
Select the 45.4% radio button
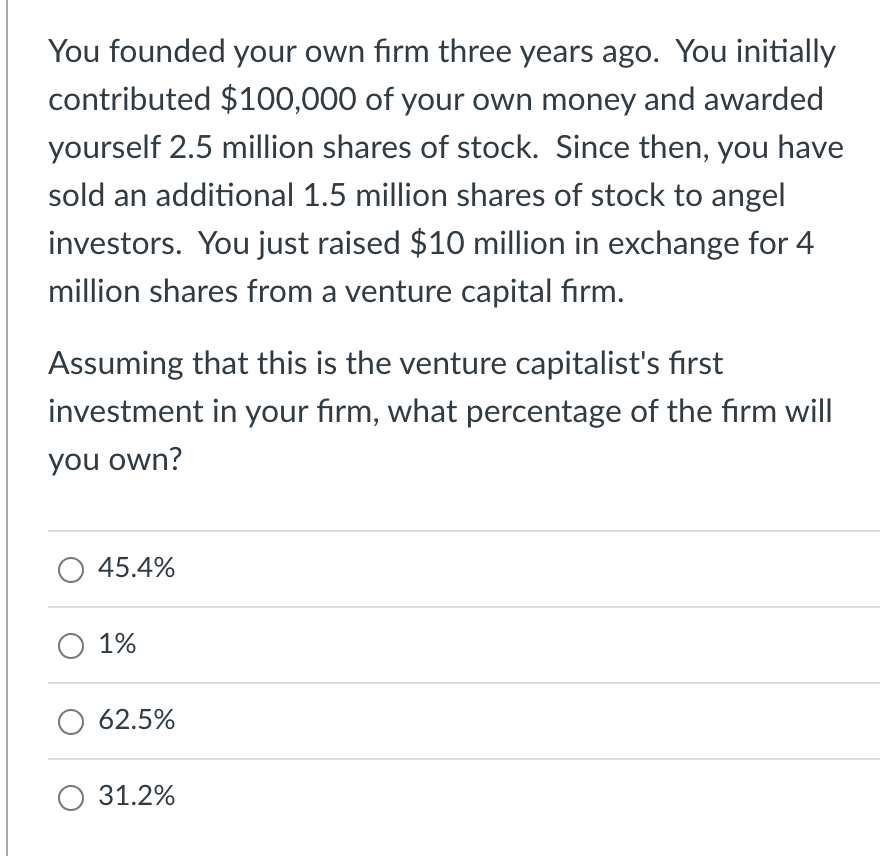pos(71,570)
